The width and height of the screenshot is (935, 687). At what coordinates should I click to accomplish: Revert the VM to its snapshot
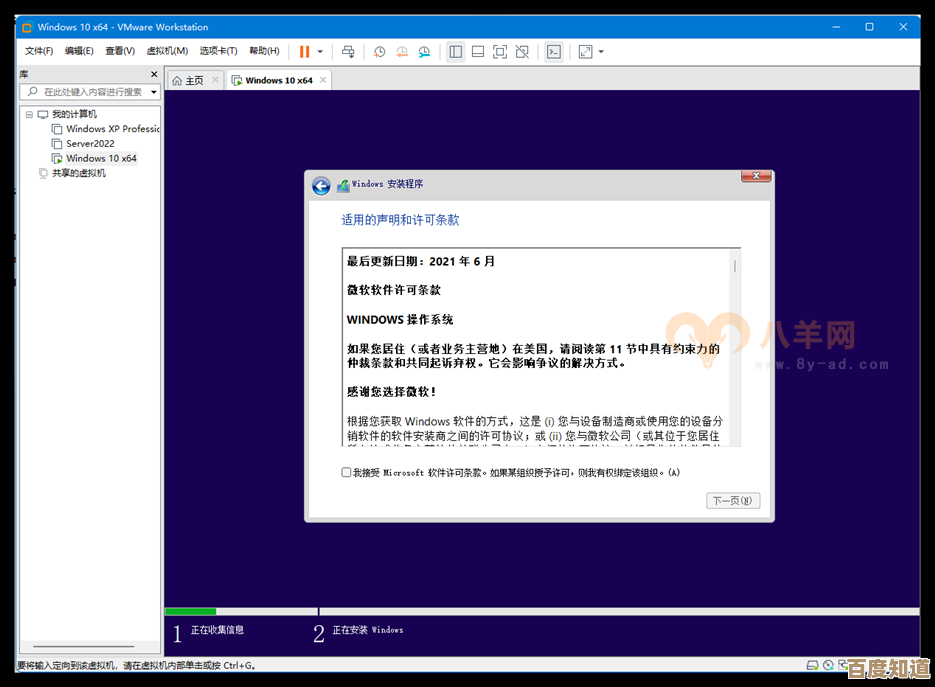pyautogui.click(x=402, y=51)
